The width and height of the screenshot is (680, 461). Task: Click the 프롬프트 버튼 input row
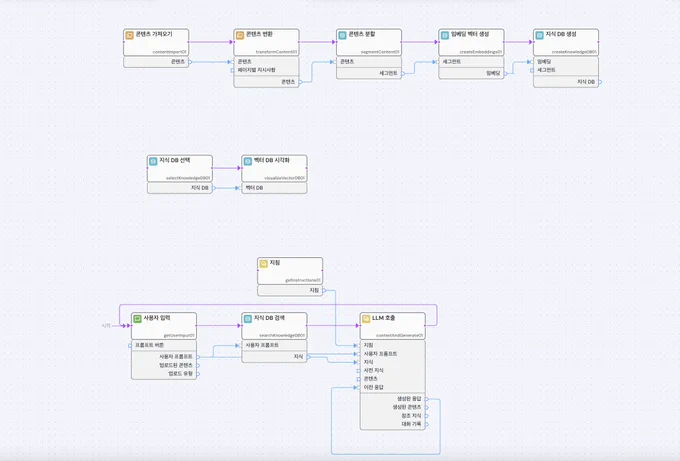click(163, 346)
